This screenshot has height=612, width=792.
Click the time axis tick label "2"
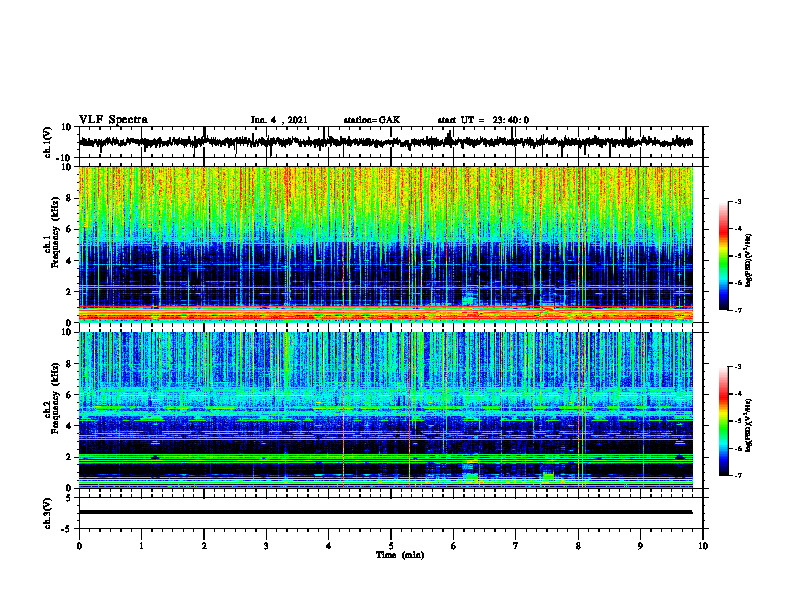click(204, 546)
